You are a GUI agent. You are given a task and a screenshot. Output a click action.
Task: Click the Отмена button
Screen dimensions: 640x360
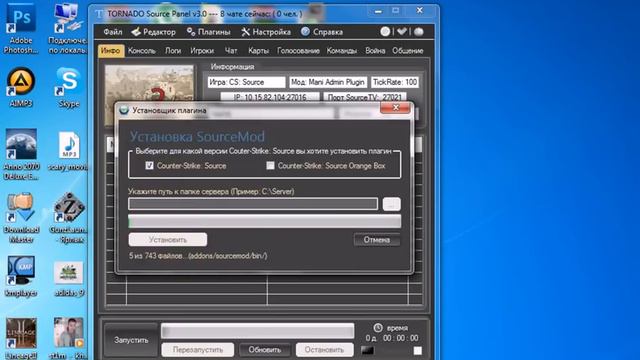[377, 240]
